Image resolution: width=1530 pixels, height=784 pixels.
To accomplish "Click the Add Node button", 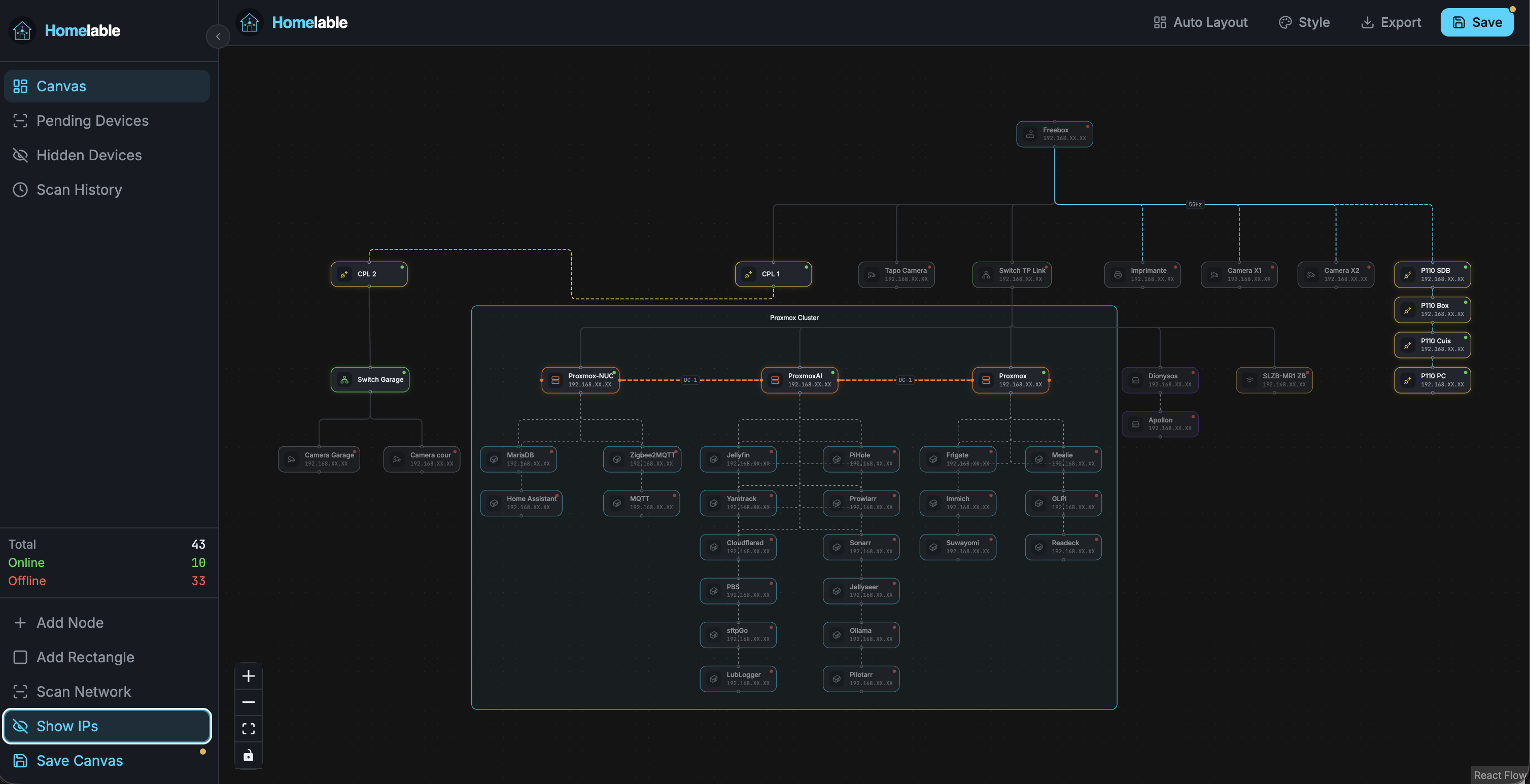I will (107, 622).
